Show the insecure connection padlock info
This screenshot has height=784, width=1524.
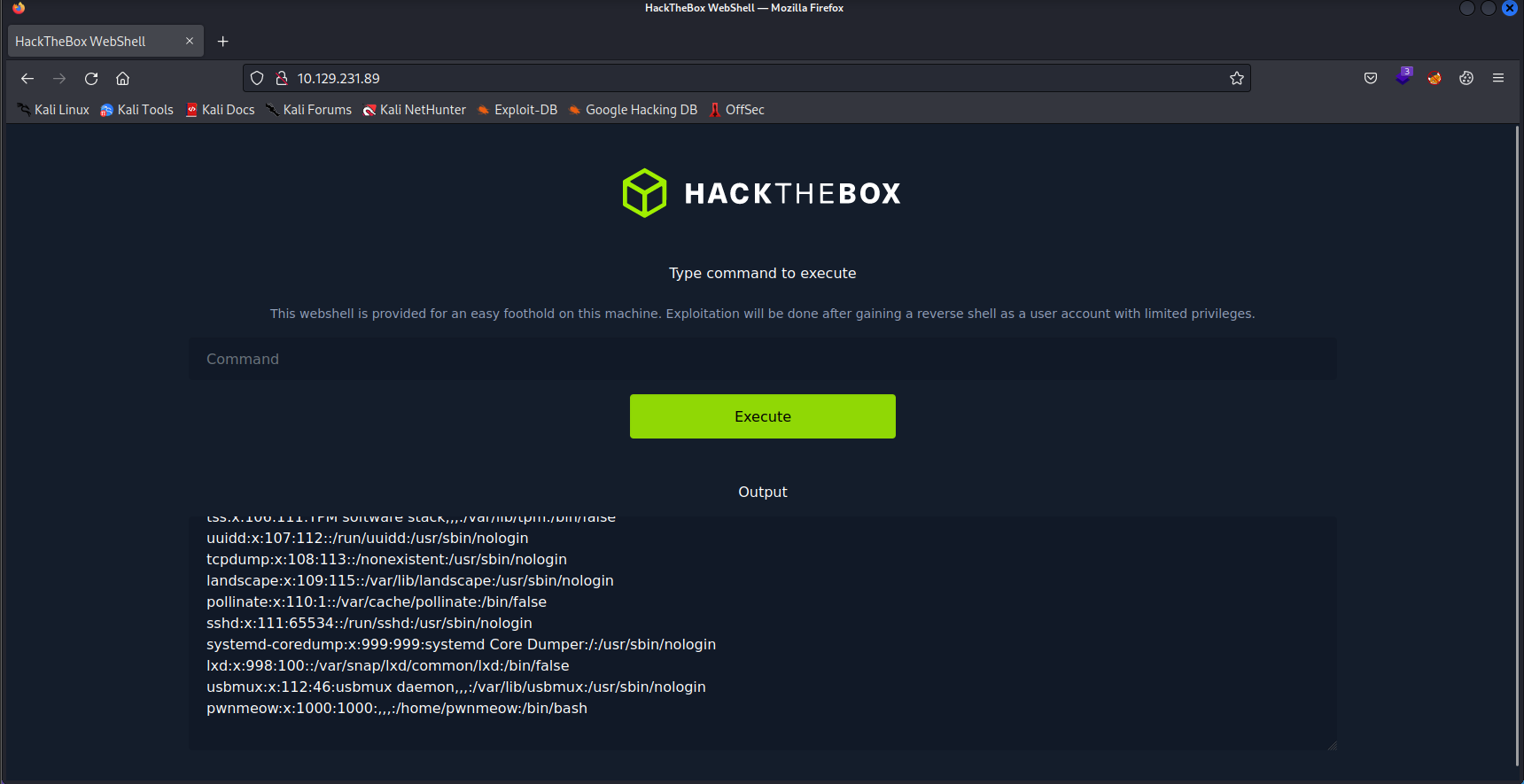[x=282, y=78]
